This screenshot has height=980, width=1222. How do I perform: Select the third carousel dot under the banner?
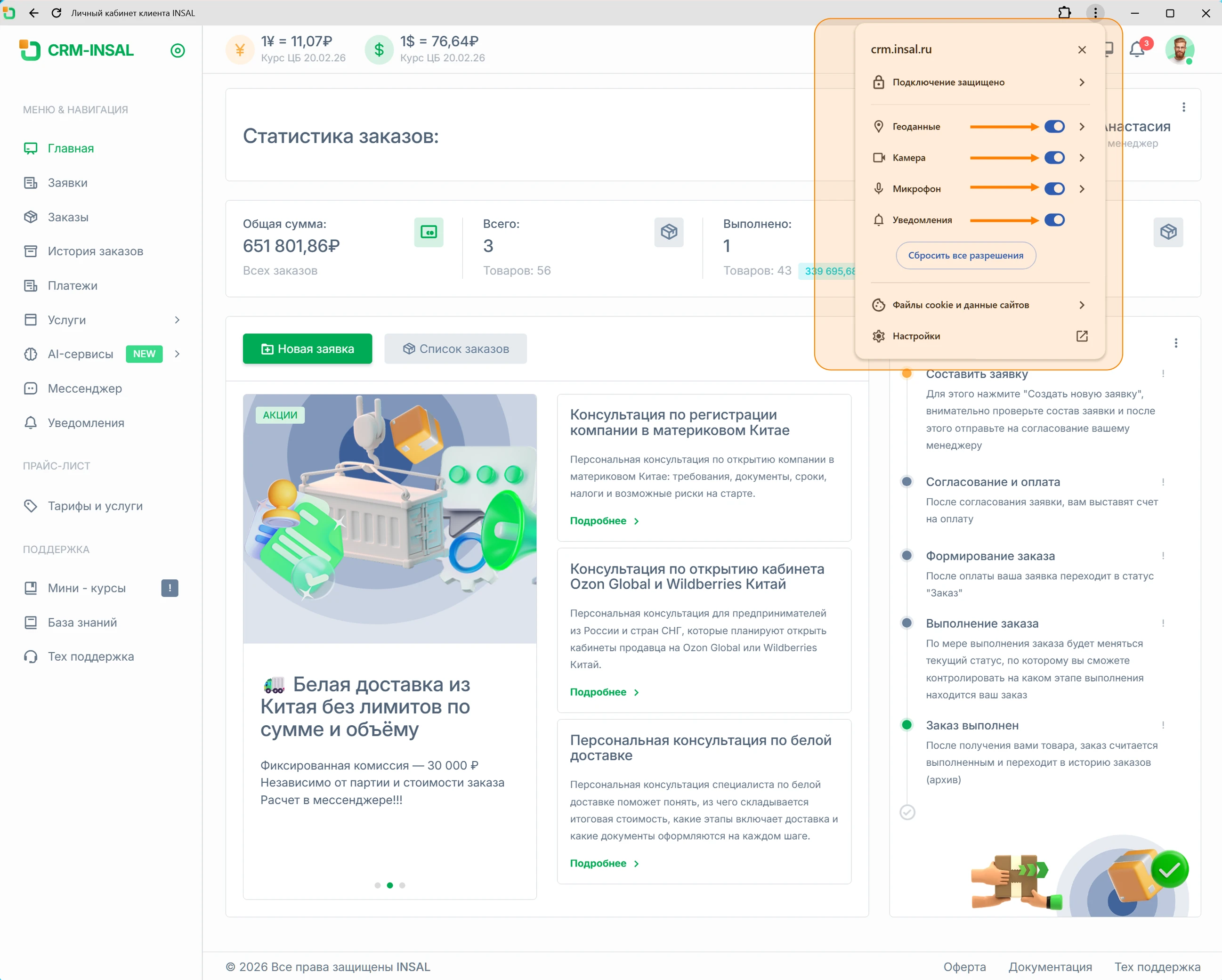click(x=402, y=885)
